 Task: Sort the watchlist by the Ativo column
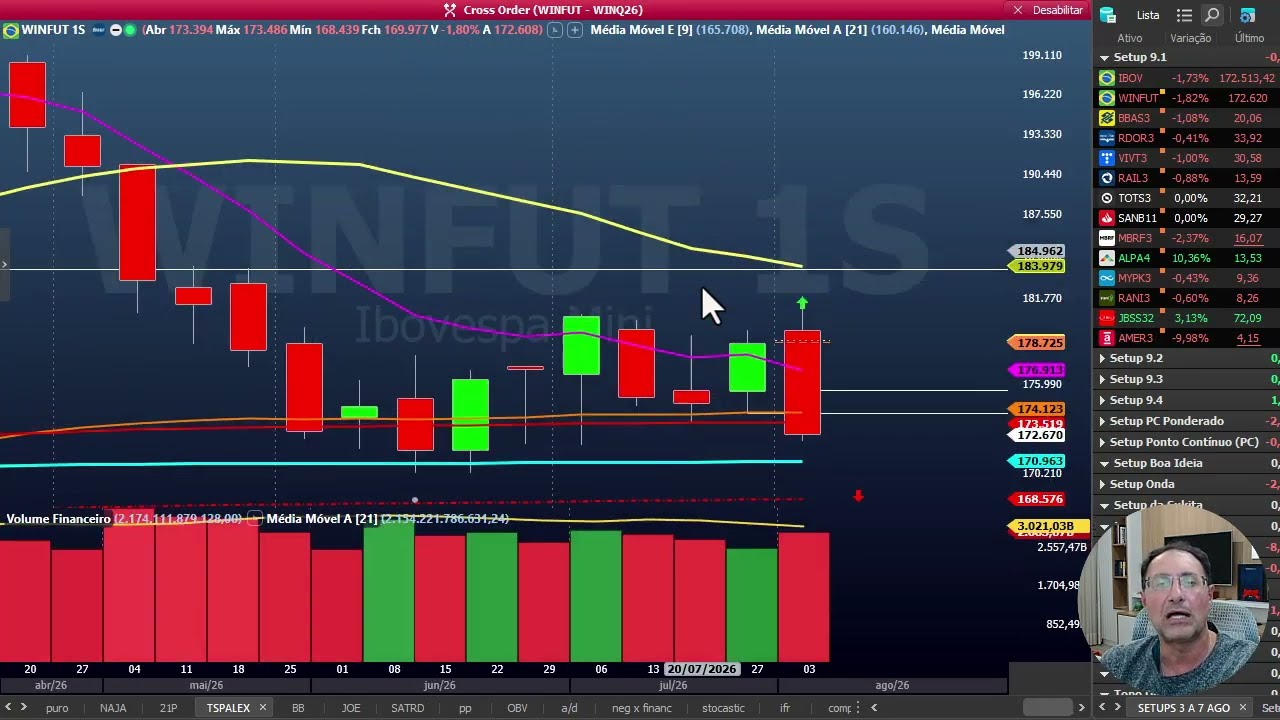click(1129, 38)
